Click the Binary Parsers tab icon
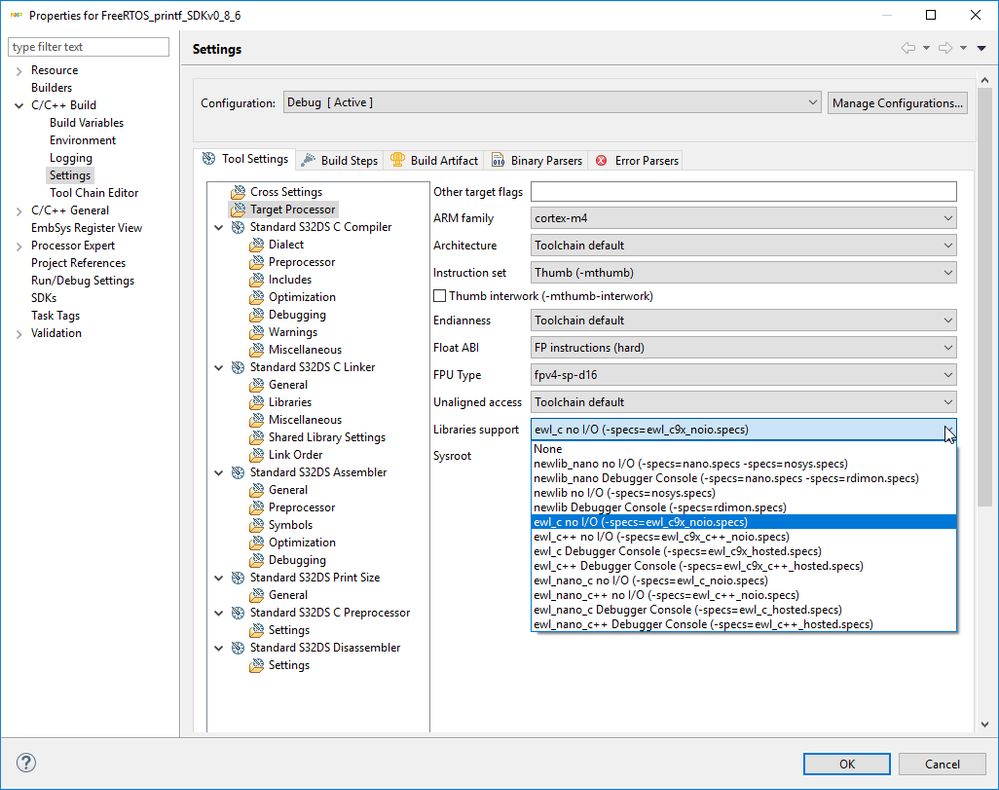999x790 pixels. (x=498, y=161)
